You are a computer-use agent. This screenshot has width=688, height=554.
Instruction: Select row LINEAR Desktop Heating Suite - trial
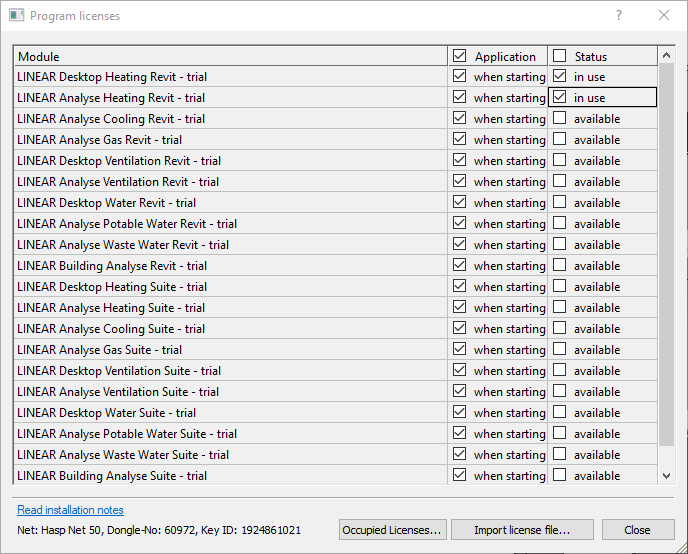pos(336,287)
